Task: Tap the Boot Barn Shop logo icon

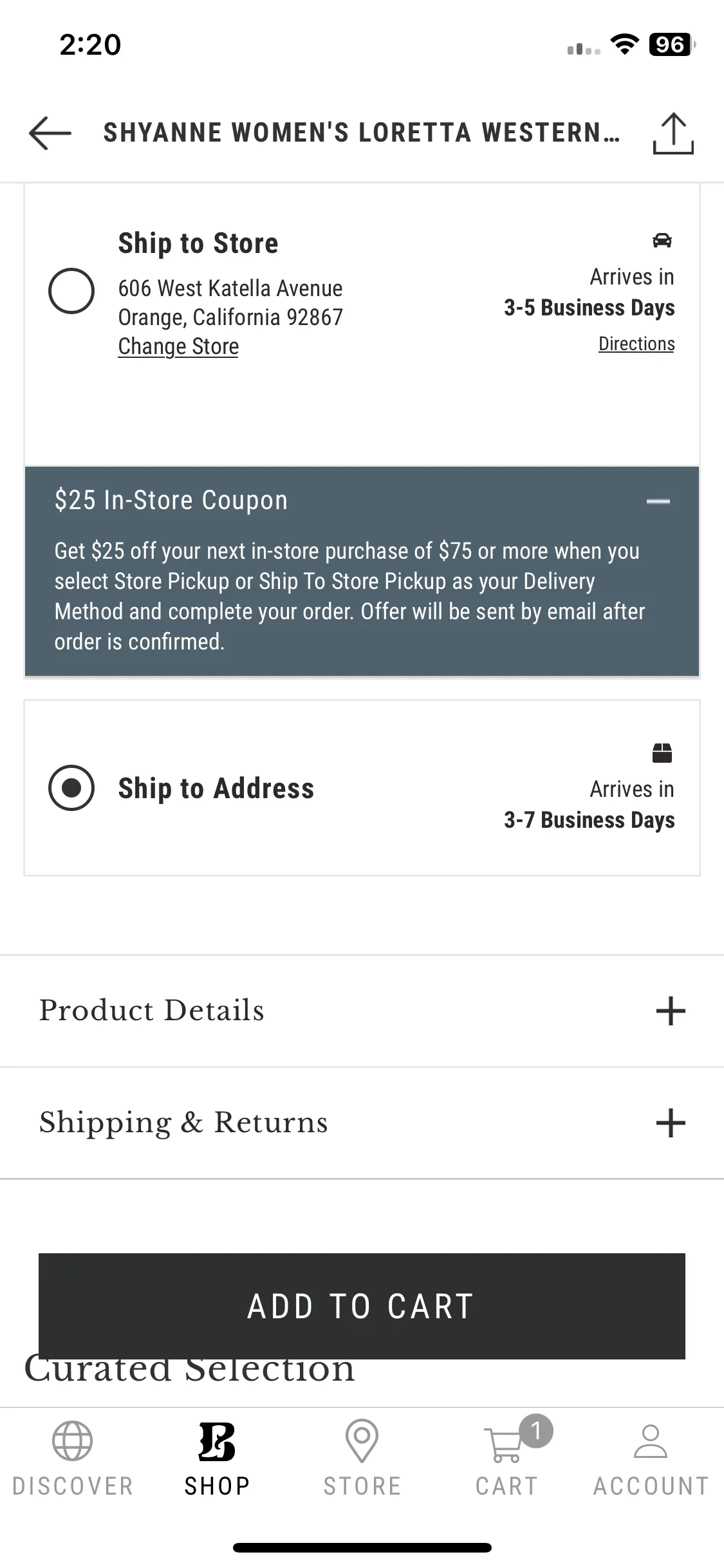Action: [x=217, y=1441]
